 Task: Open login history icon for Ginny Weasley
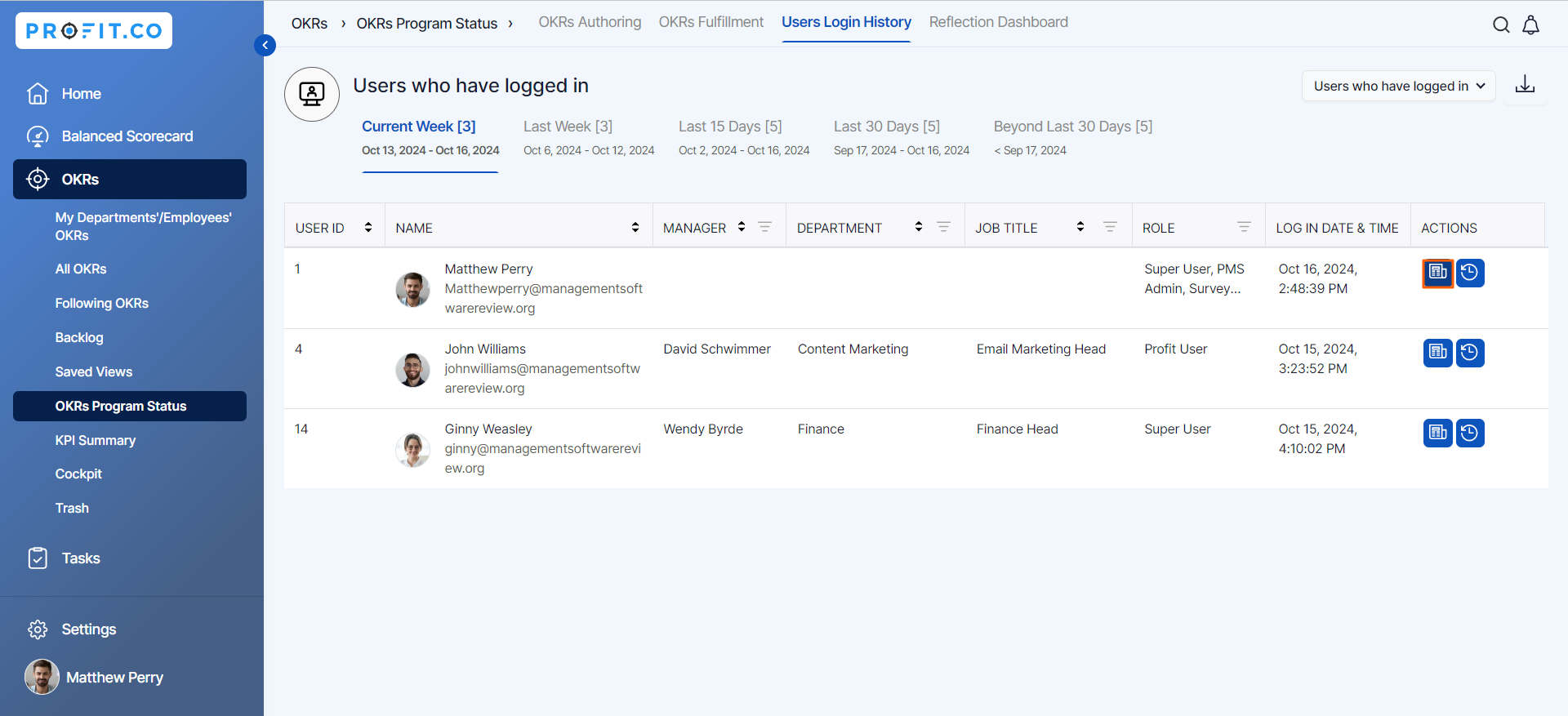(1470, 433)
